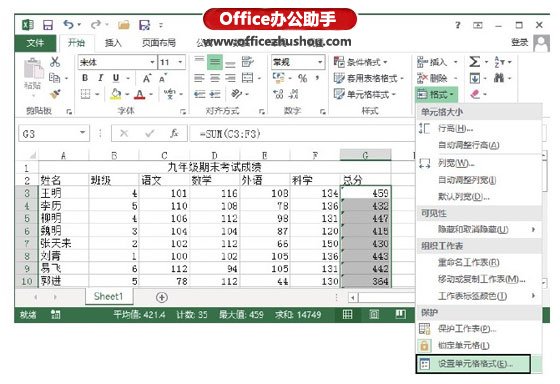Click Protect Sheet menu item
The width and height of the screenshot is (560, 384).
(479, 329)
